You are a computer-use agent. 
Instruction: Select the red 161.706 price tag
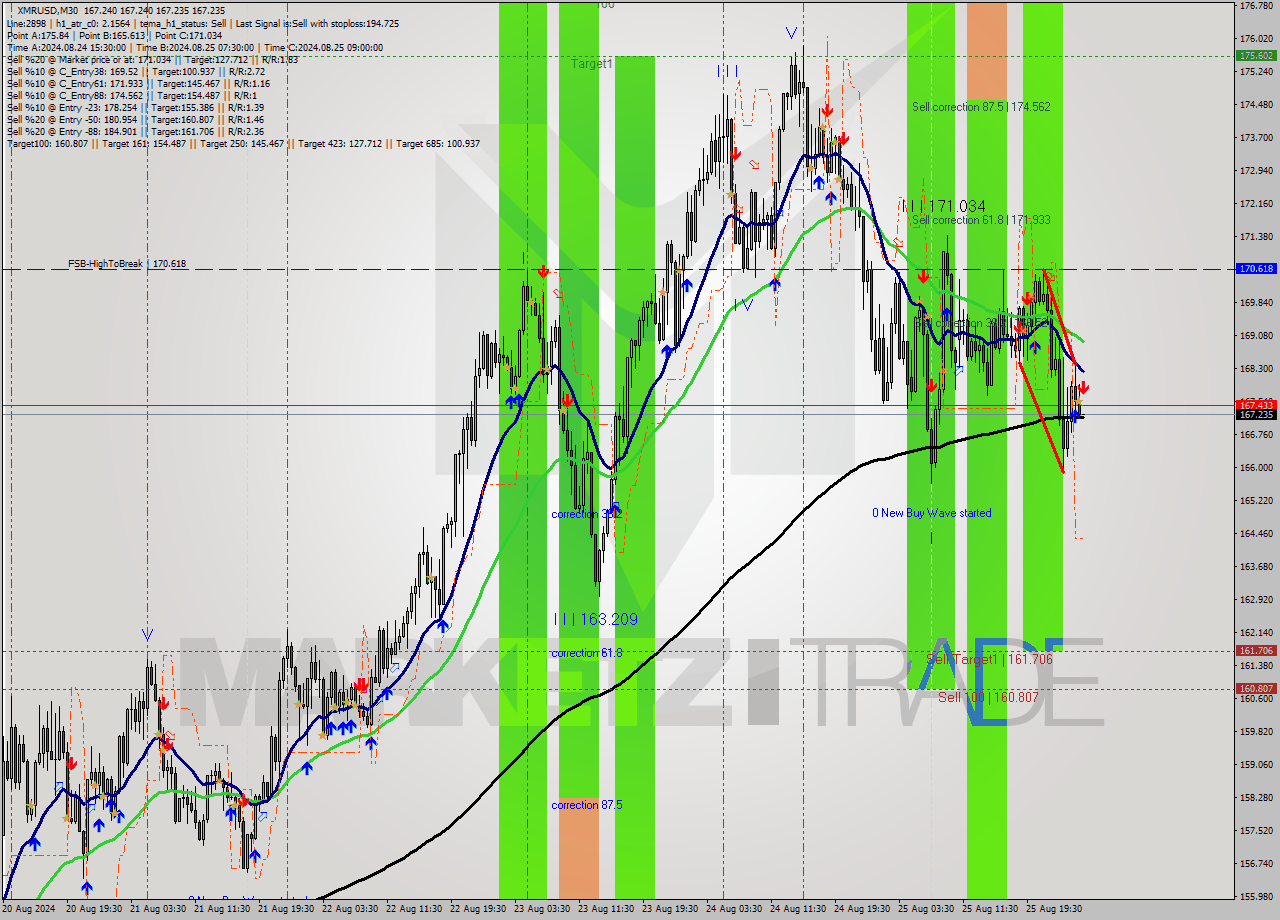click(1256, 651)
